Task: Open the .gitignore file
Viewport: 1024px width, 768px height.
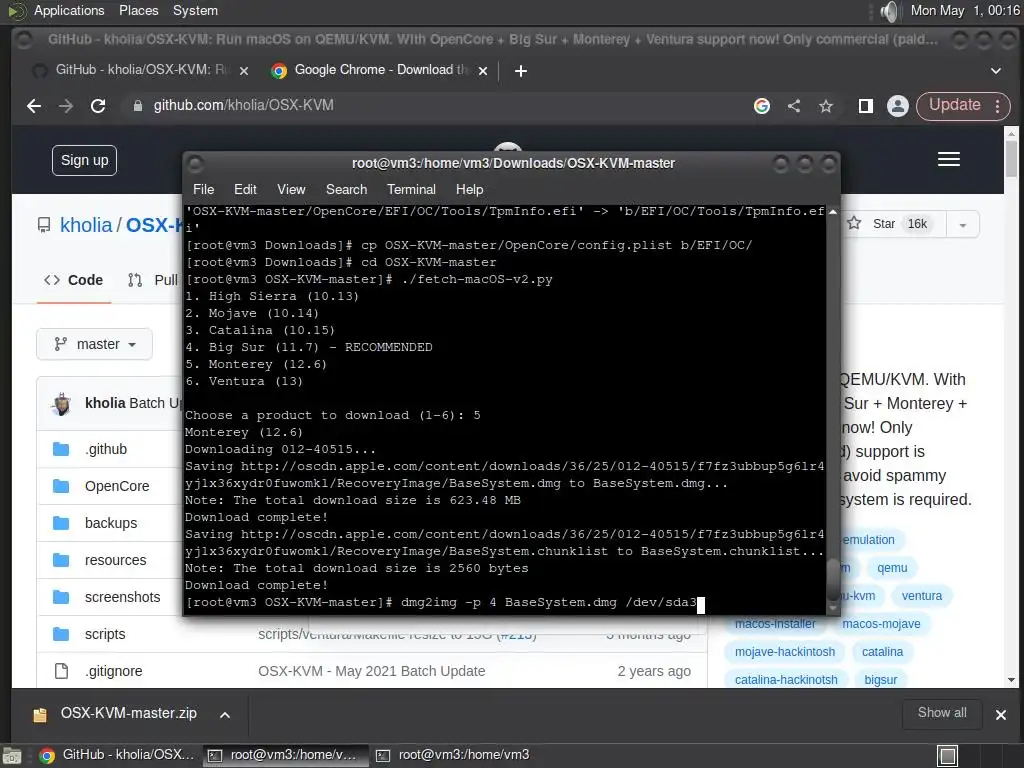Action: 114,671
